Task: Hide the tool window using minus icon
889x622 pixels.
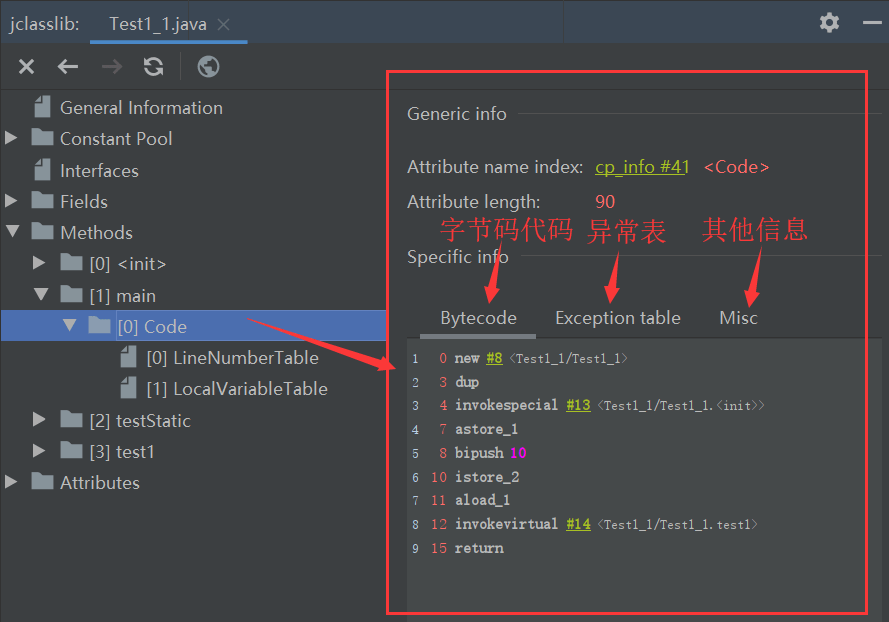Action: click(x=869, y=22)
